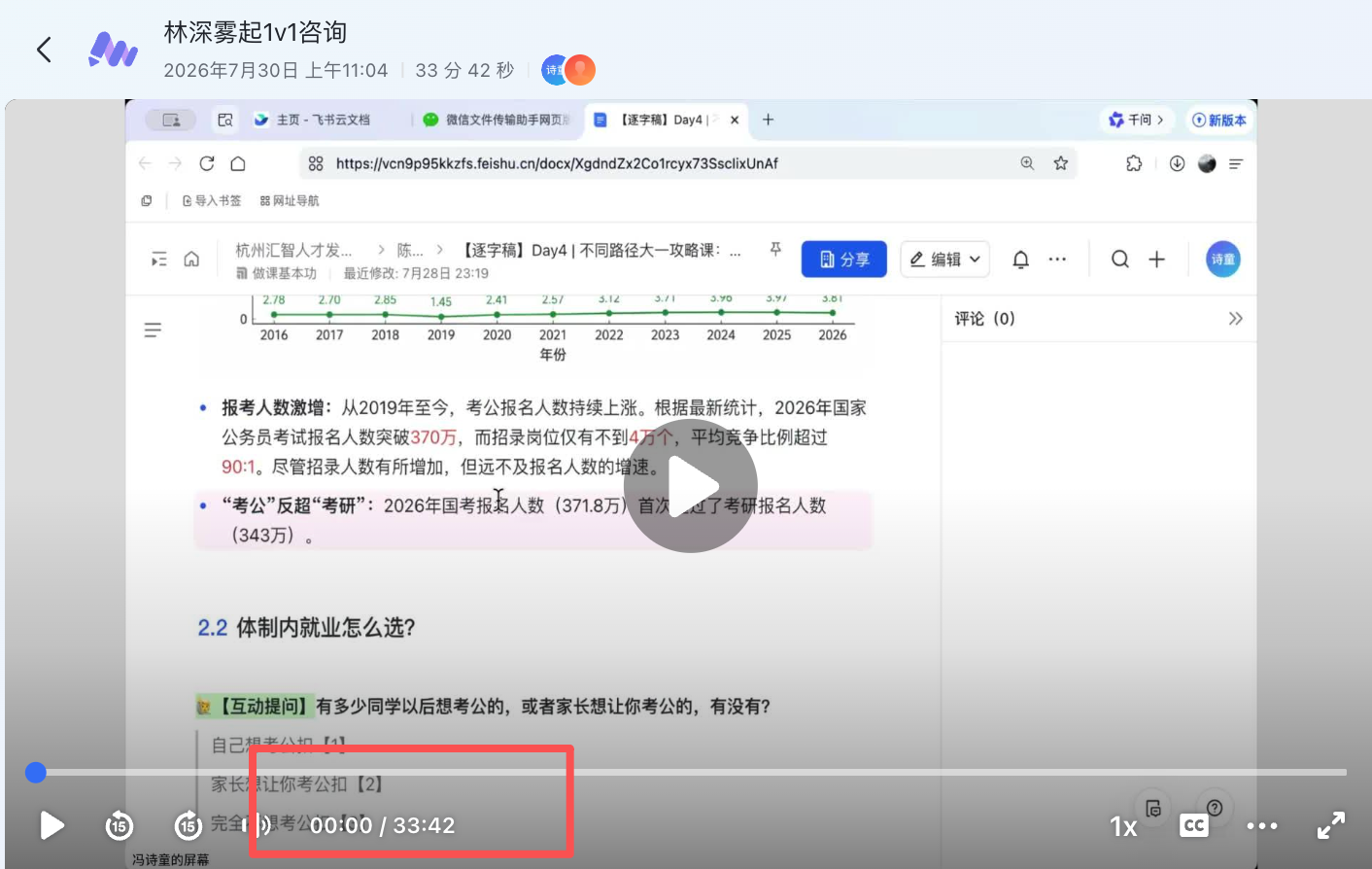Open the notification bell in document
The width and height of the screenshot is (1372, 869).
(1020, 260)
